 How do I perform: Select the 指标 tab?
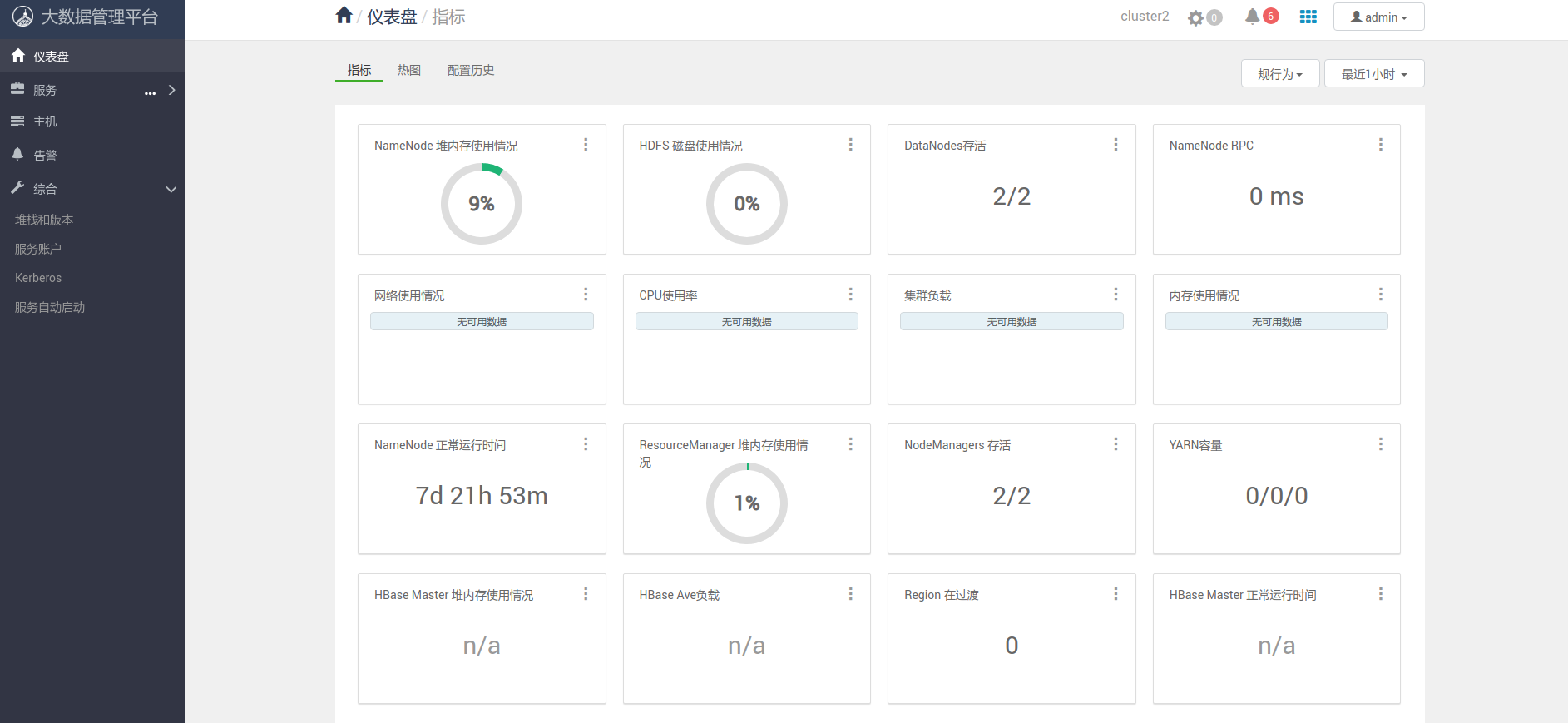(359, 71)
